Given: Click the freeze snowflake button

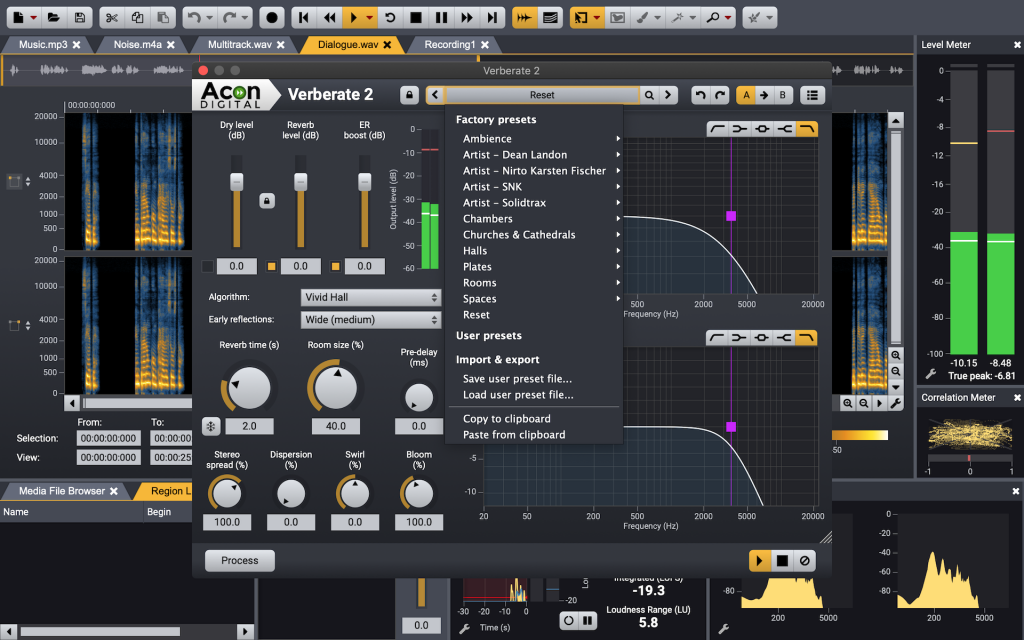Looking at the screenshot, I should pos(211,426).
